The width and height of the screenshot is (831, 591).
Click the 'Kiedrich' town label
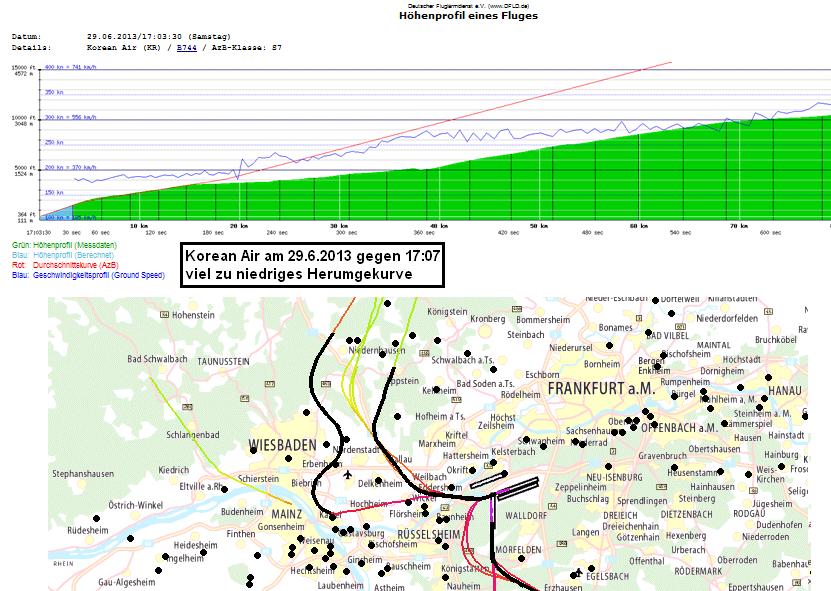pyautogui.click(x=174, y=470)
